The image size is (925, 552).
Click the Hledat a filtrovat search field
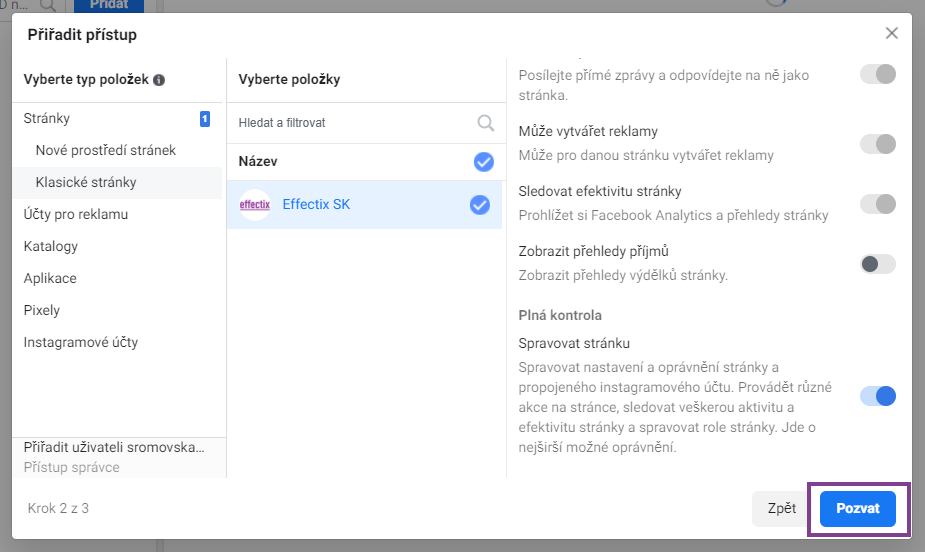pyautogui.click(x=366, y=123)
